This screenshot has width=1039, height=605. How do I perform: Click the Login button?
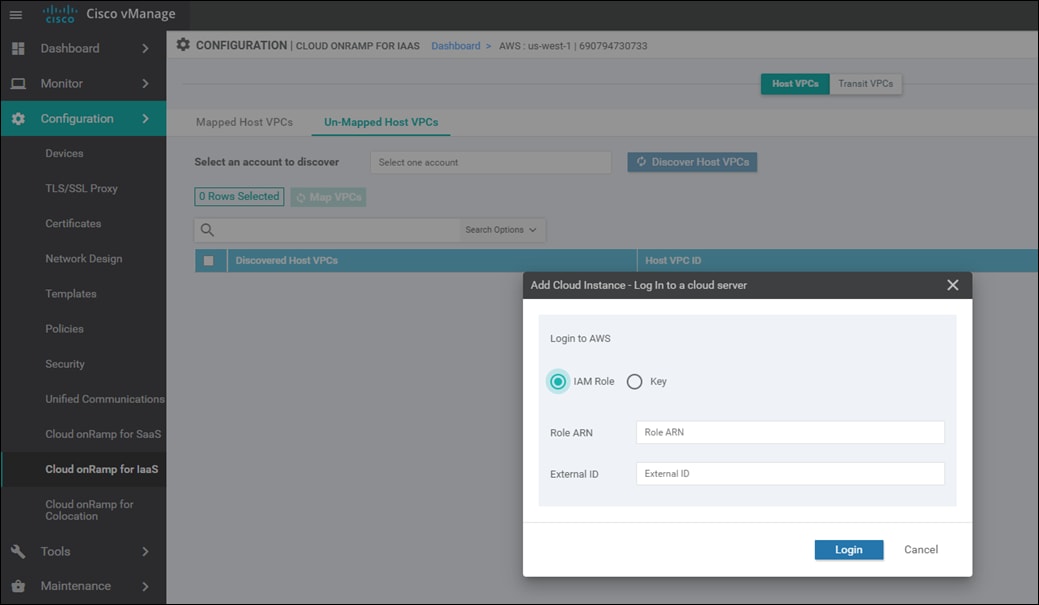click(849, 549)
